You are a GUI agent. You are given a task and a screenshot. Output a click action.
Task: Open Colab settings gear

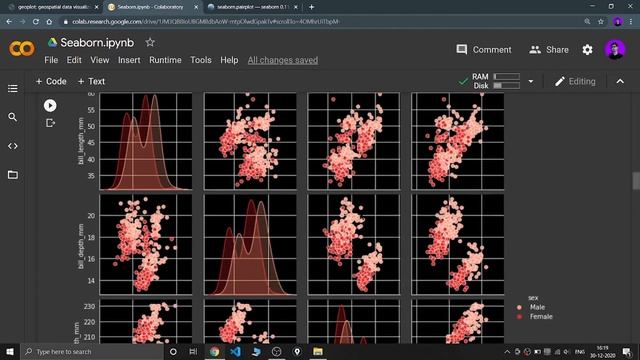587,50
